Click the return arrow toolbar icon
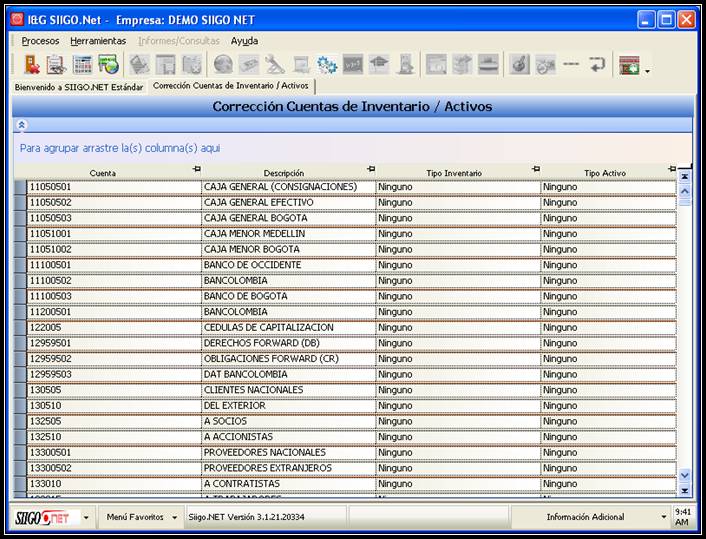Viewport: 706px width, 539px height. 597,65
